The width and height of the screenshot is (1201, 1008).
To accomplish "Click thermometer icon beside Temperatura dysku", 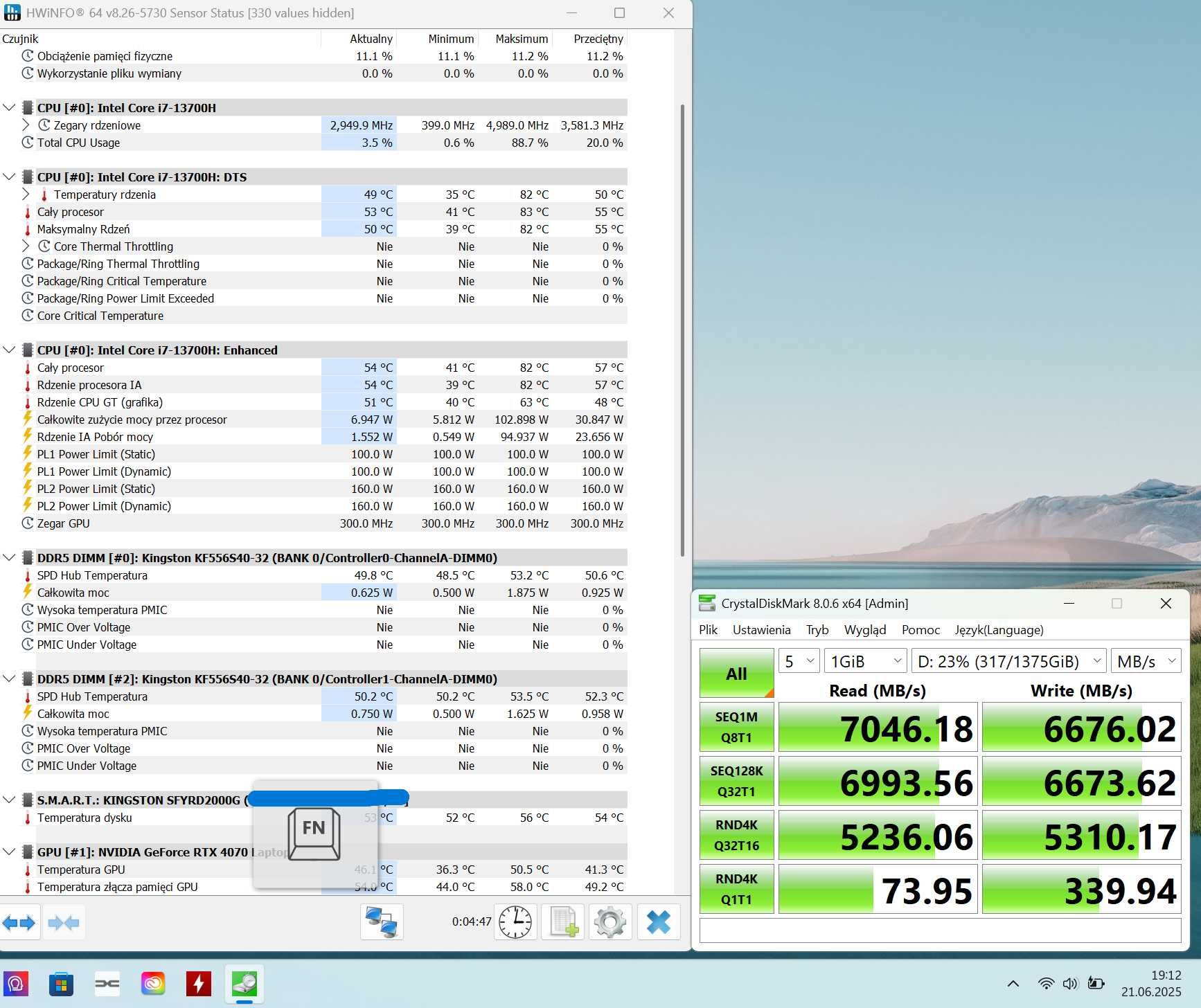I will 28,818.
